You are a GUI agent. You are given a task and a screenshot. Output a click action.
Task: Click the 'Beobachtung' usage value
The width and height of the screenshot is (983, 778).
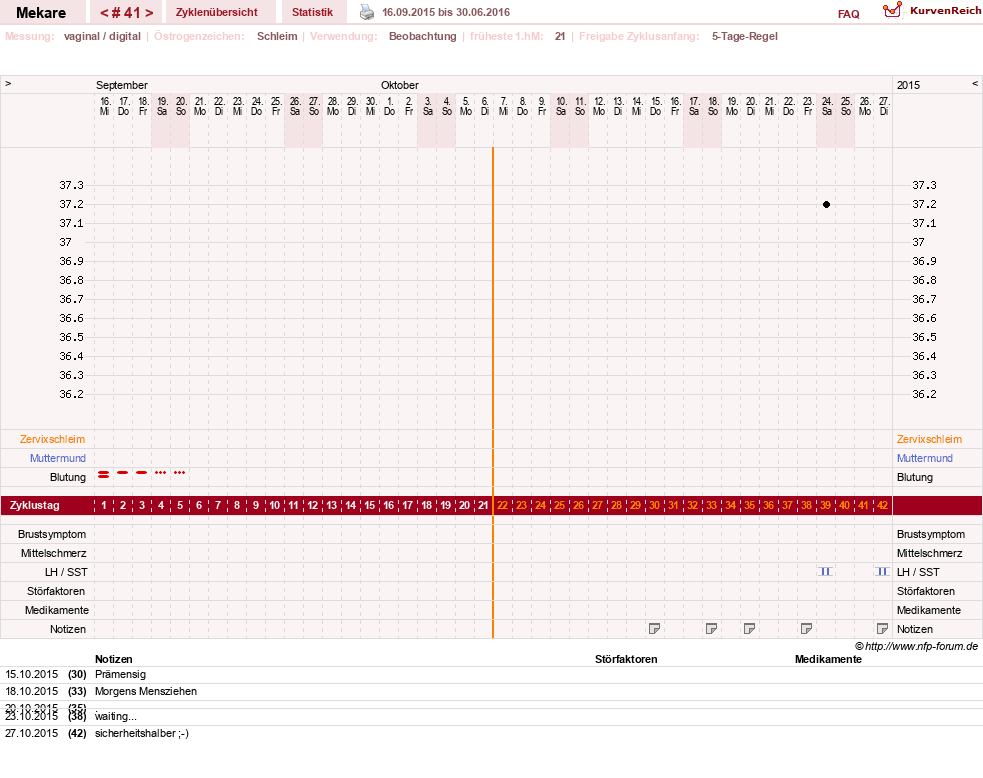click(x=423, y=36)
